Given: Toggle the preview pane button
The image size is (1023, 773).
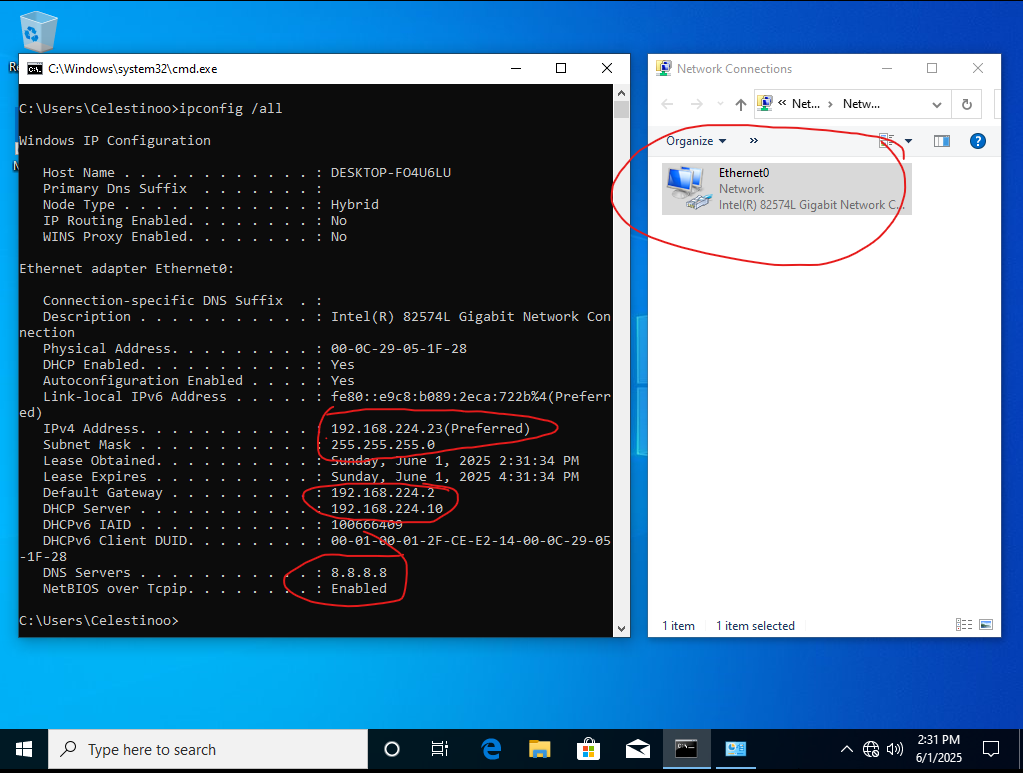Looking at the screenshot, I should 941,141.
